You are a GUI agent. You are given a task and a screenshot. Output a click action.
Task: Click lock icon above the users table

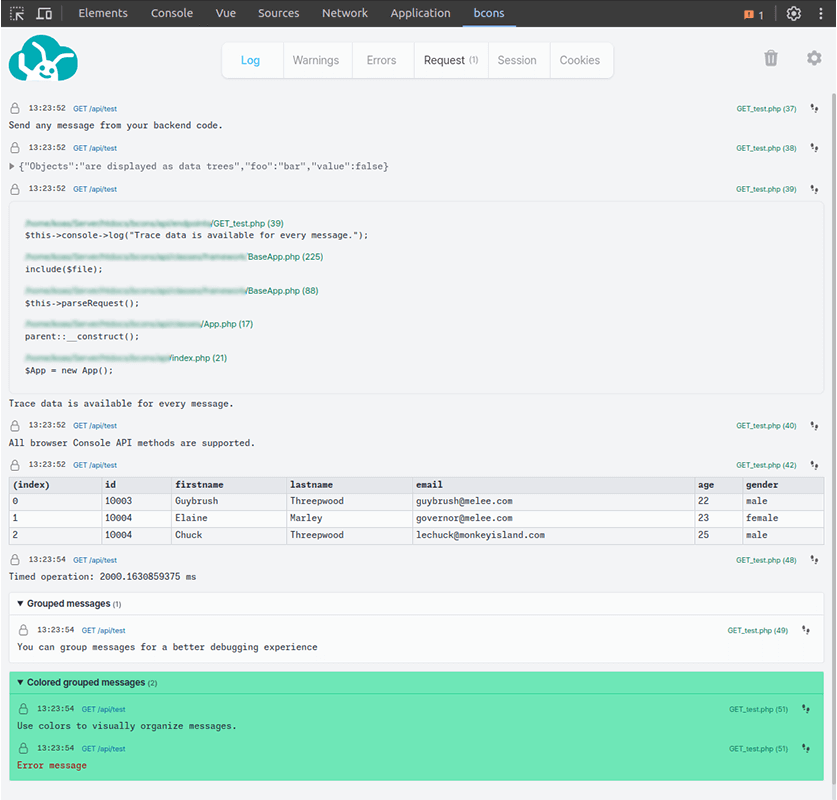15,465
